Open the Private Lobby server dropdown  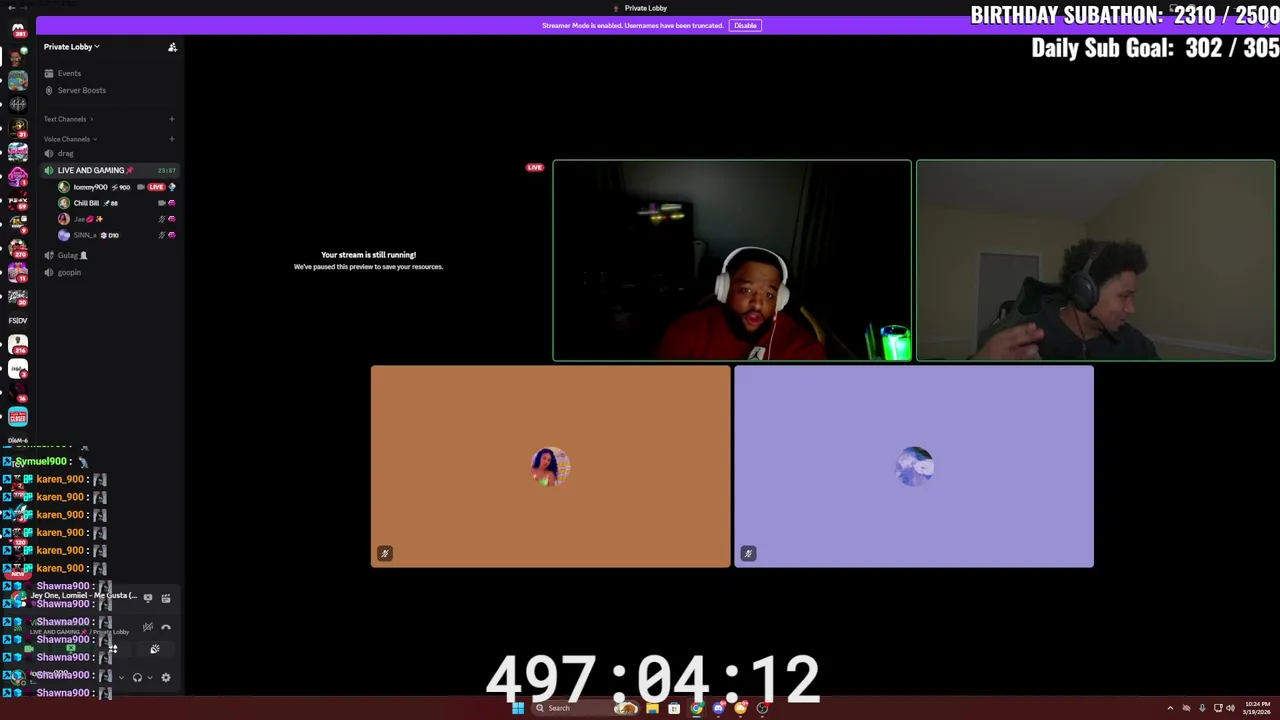coord(72,47)
